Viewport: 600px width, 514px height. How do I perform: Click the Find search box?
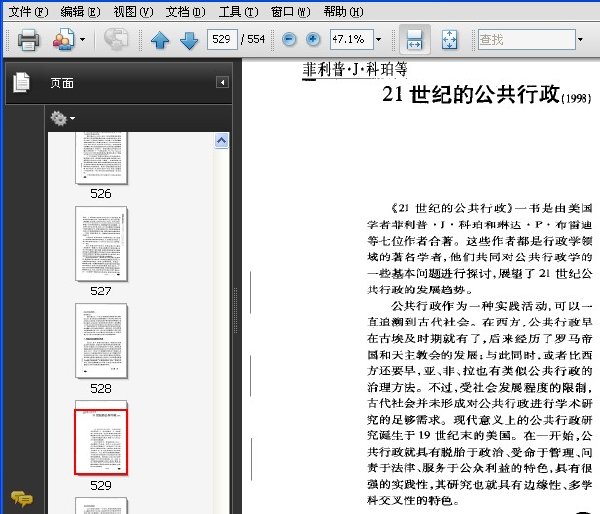pos(527,39)
